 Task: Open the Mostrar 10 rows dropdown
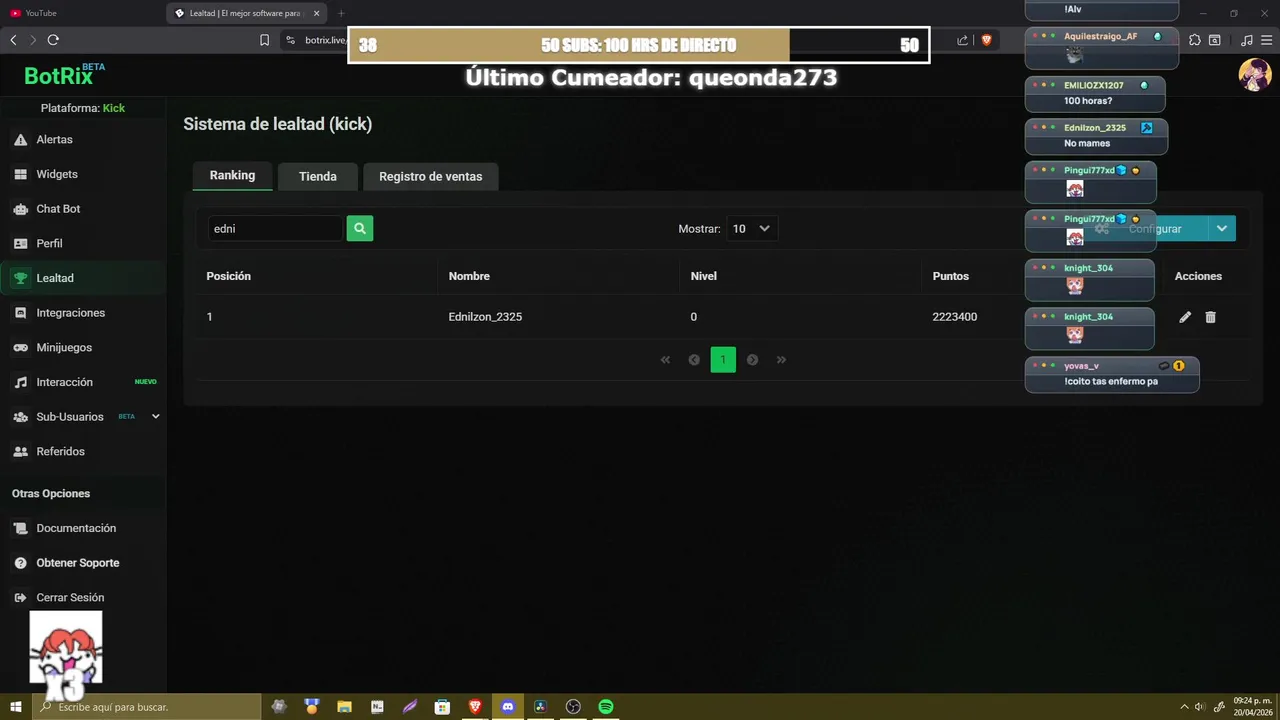751,228
